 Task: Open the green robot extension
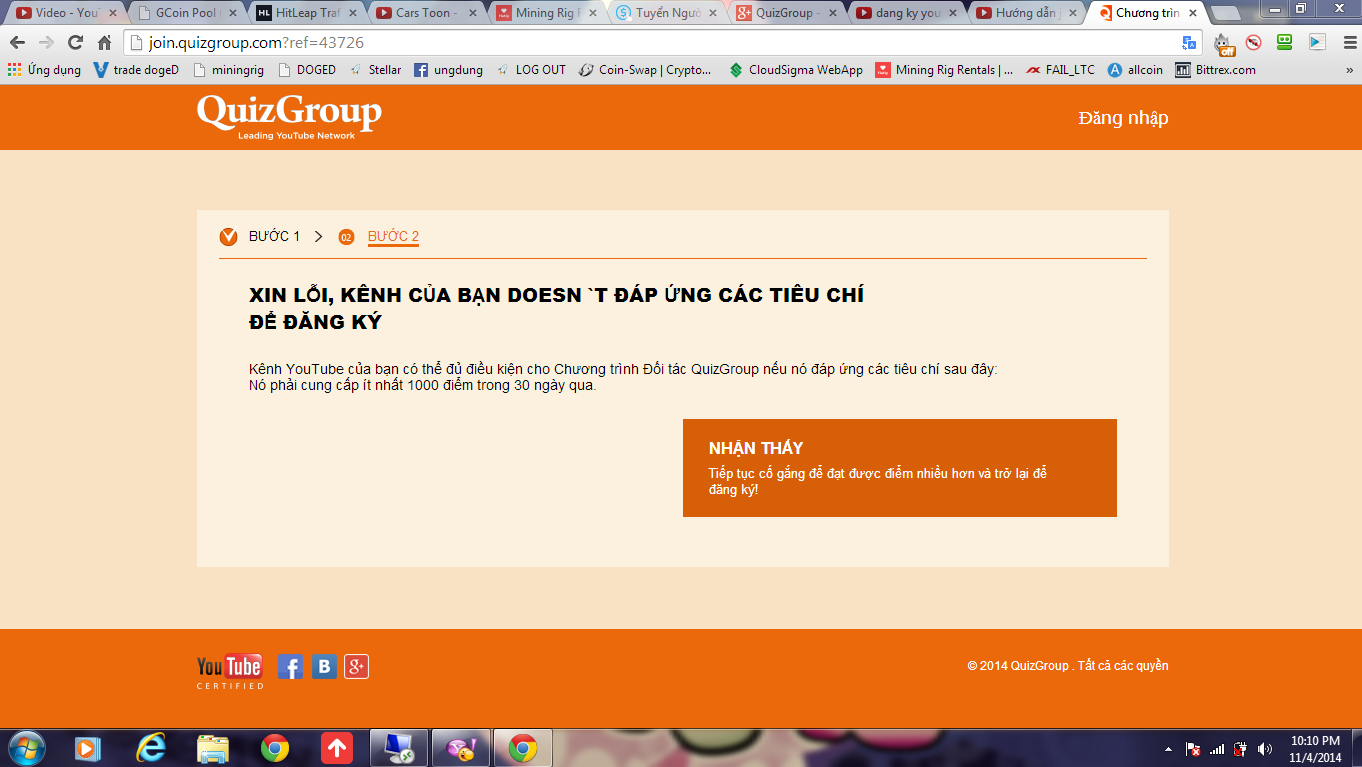coord(1285,43)
